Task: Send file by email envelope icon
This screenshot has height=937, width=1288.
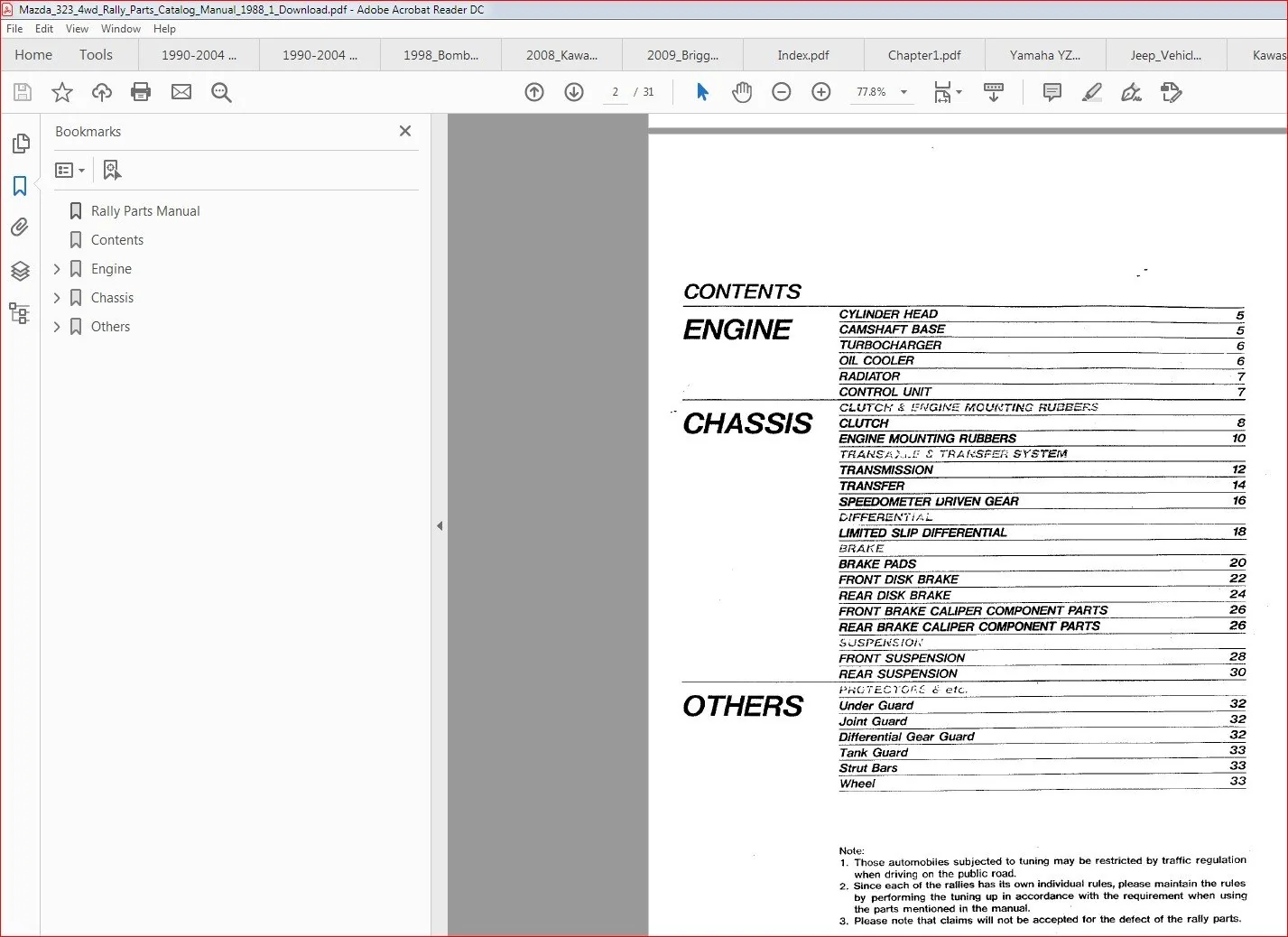Action: pyautogui.click(x=181, y=92)
